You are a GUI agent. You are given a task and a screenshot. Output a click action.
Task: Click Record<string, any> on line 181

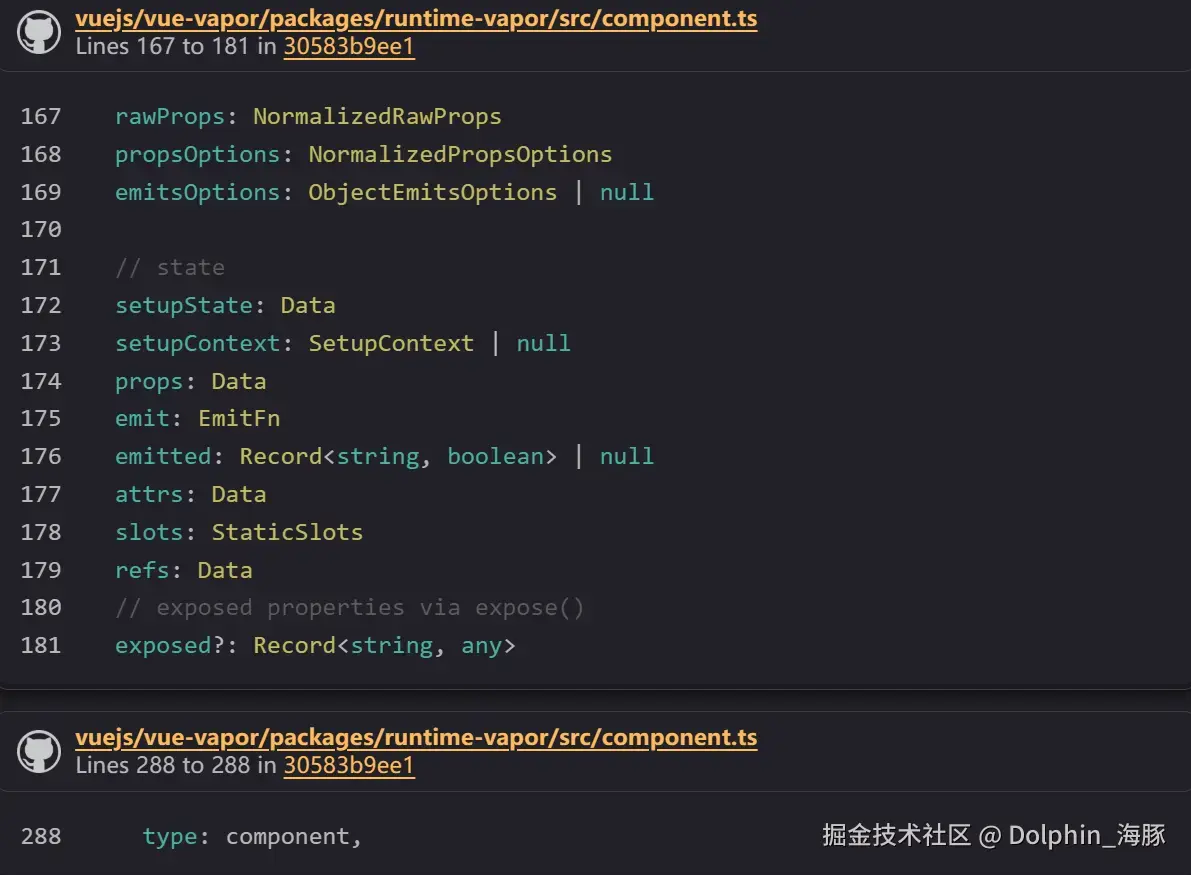pyautogui.click(x=383, y=645)
